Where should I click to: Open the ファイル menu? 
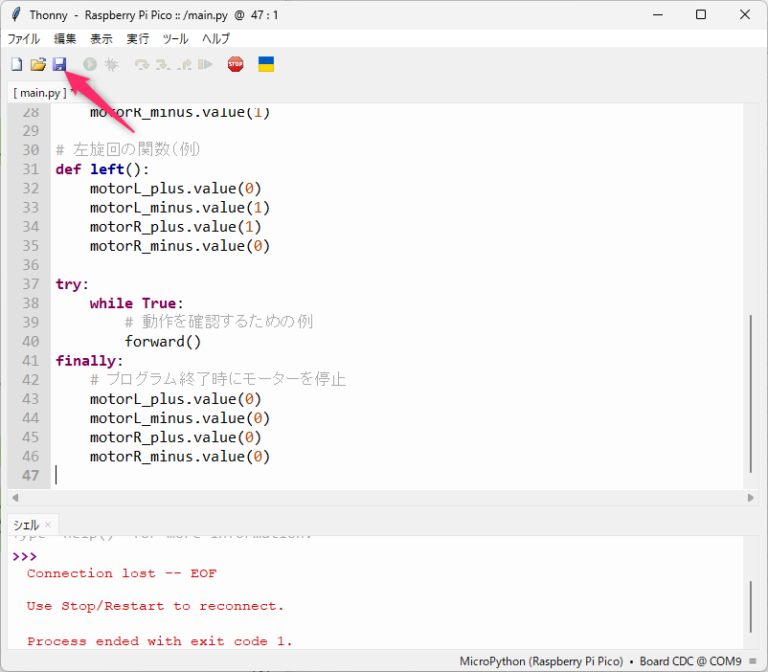pyautogui.click(x=24, y=39)
